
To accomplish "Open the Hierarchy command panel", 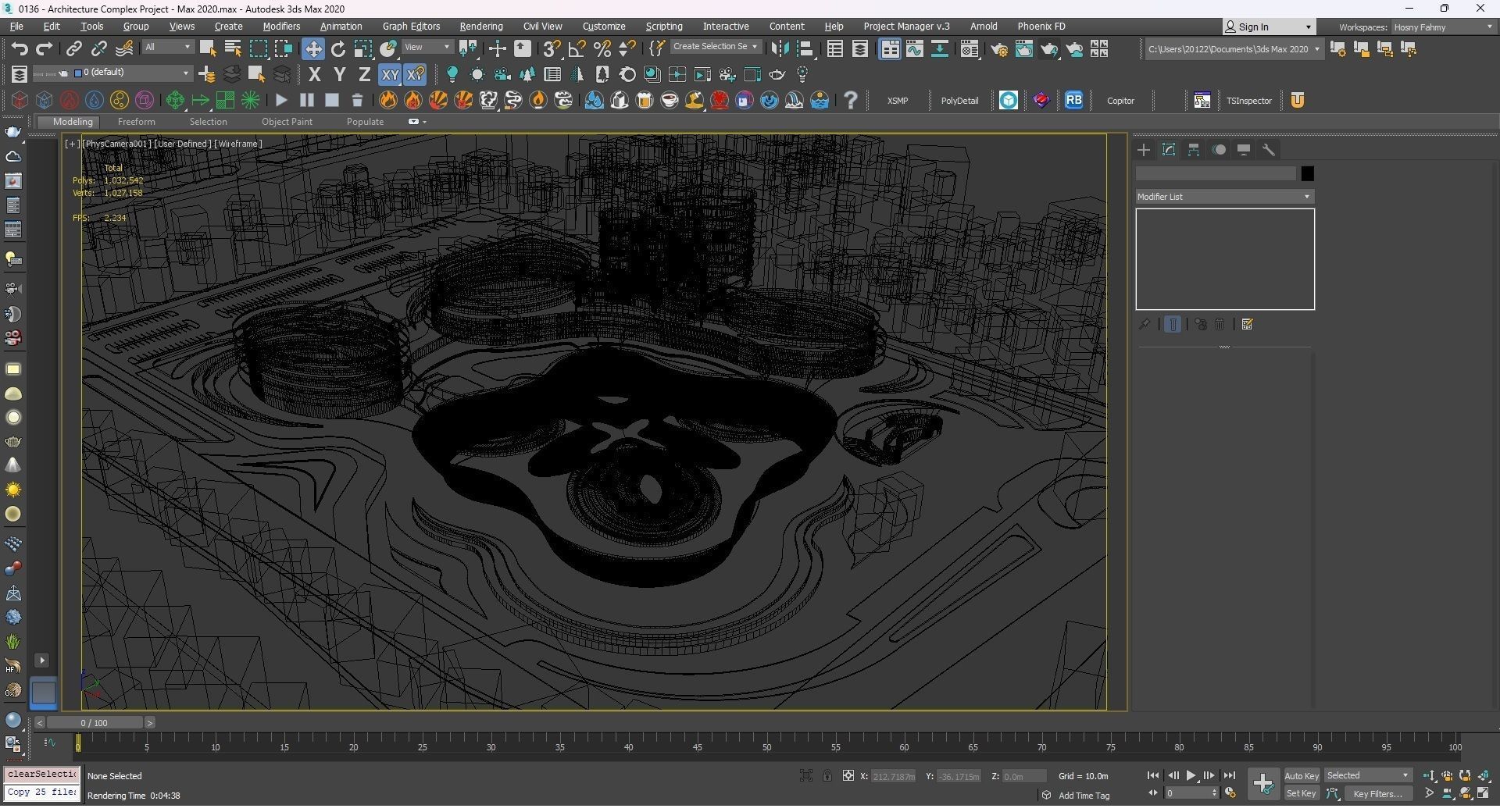I will coord(1194,150).
